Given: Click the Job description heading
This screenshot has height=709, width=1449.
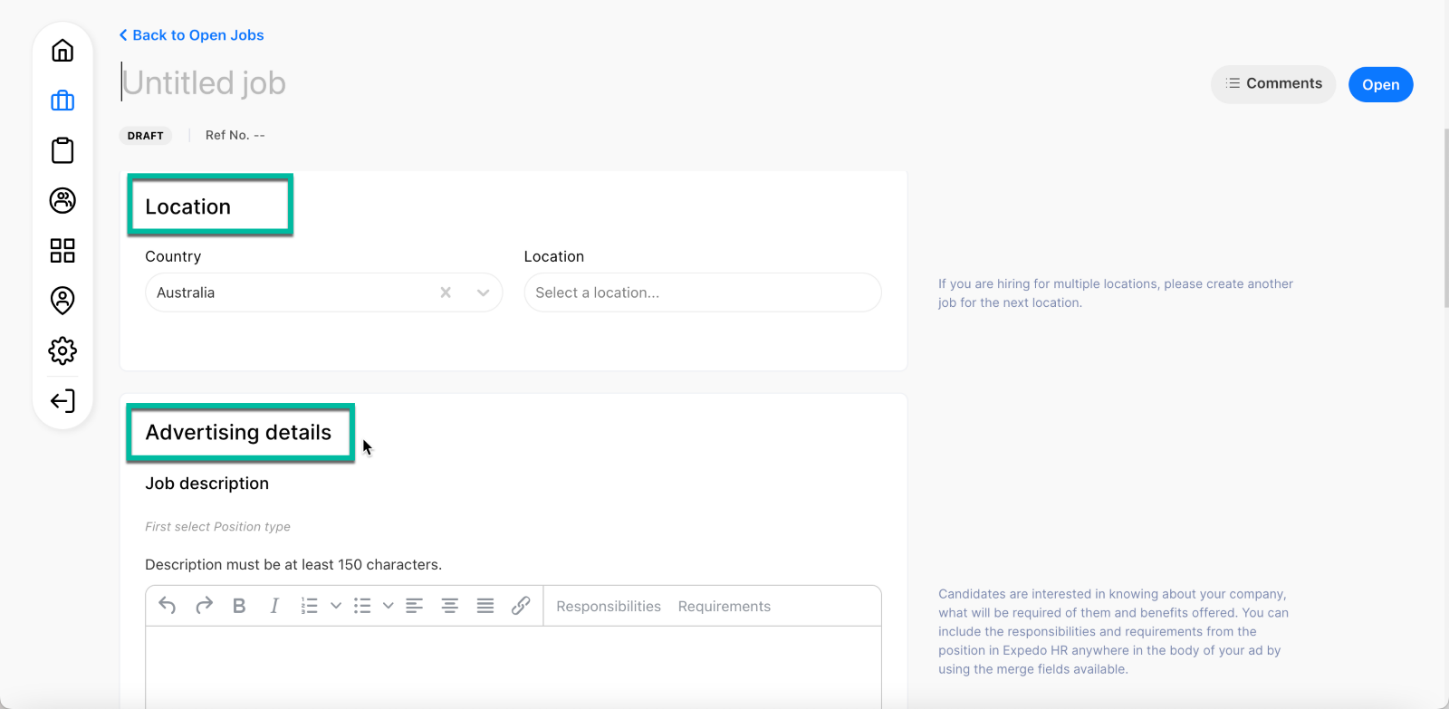Looking at the screenshot, I should pyautogui.click(x=207, y=484).
